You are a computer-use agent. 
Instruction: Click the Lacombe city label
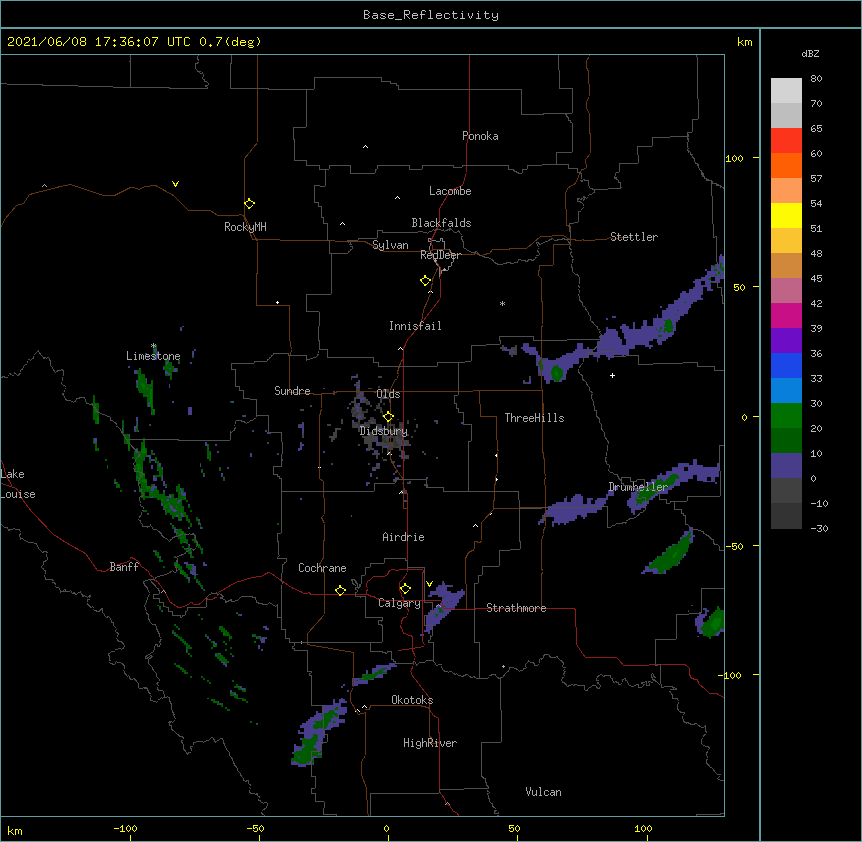point(450,191)
